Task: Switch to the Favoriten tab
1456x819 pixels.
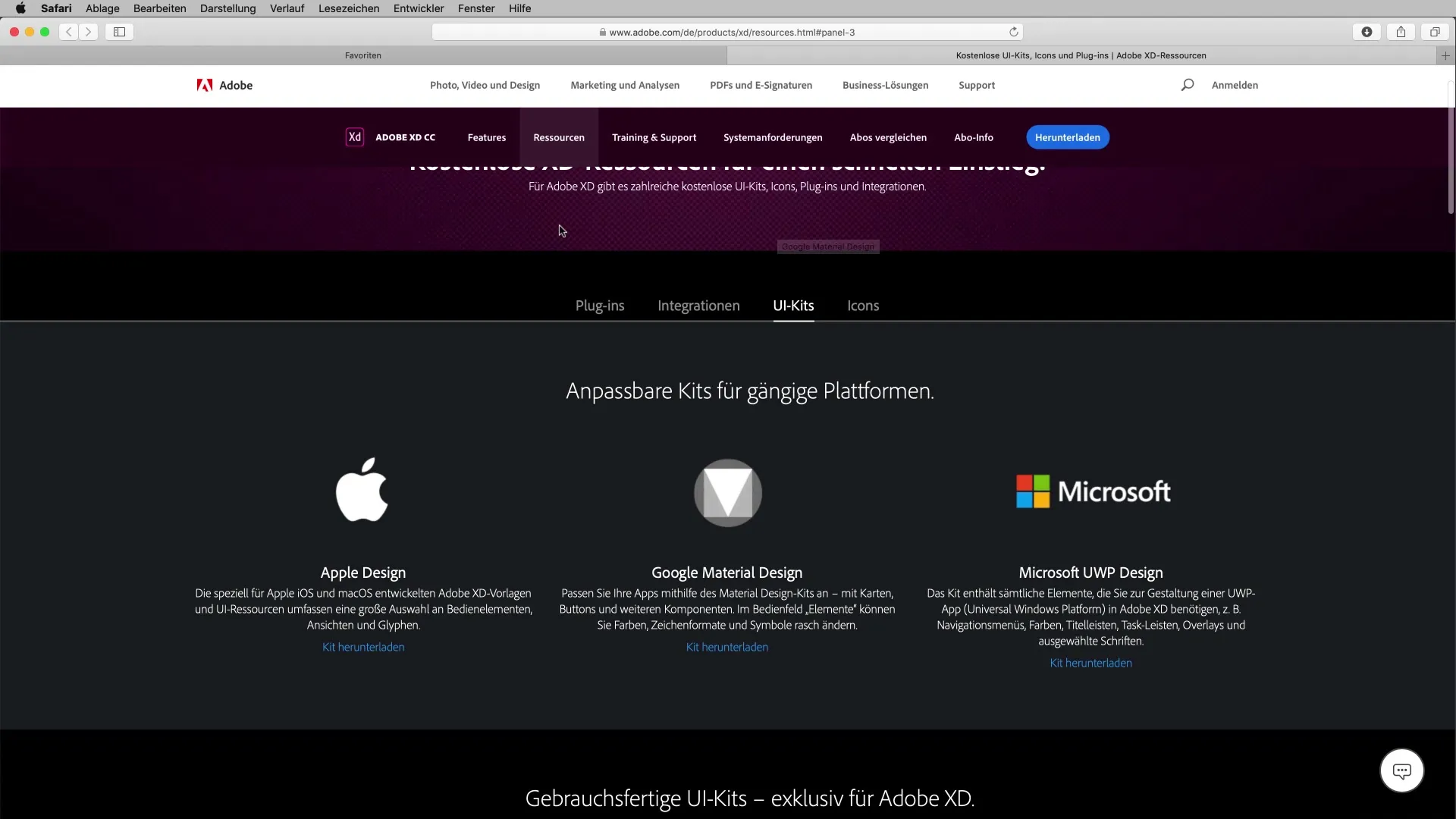Action: [363, 55]
